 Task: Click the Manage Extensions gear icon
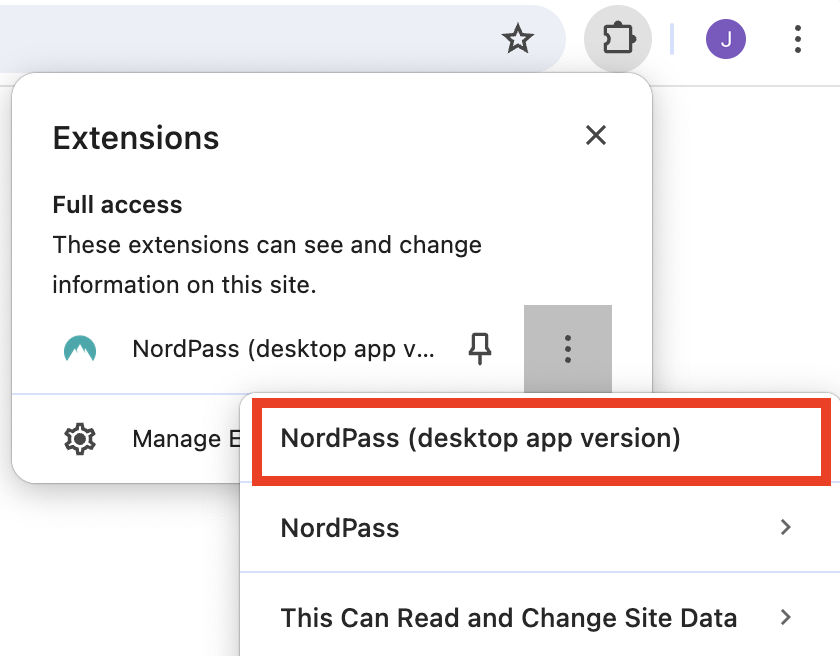click(80, 439)
